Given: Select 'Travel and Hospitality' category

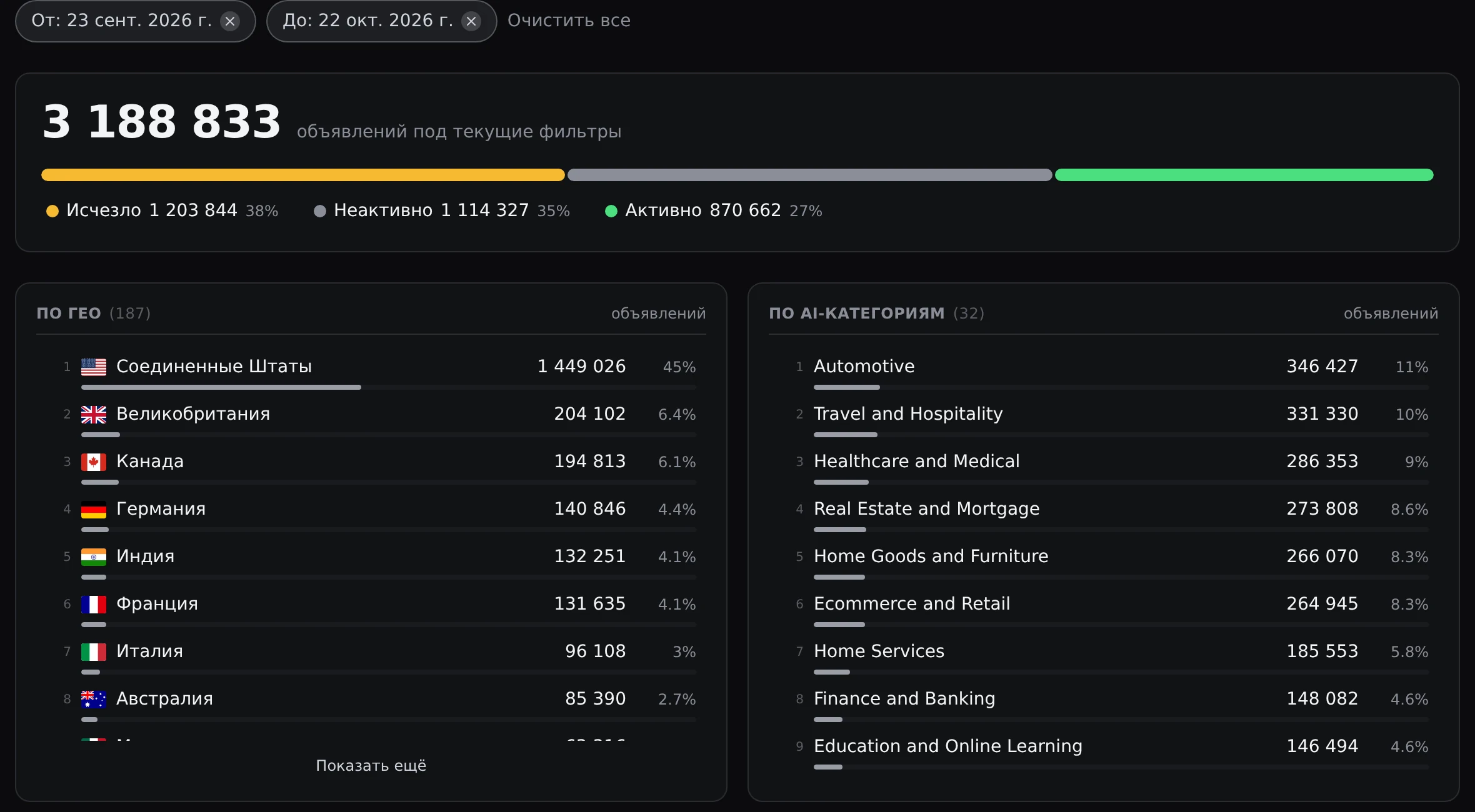Looking at the screenshot, I should [908, 413].
